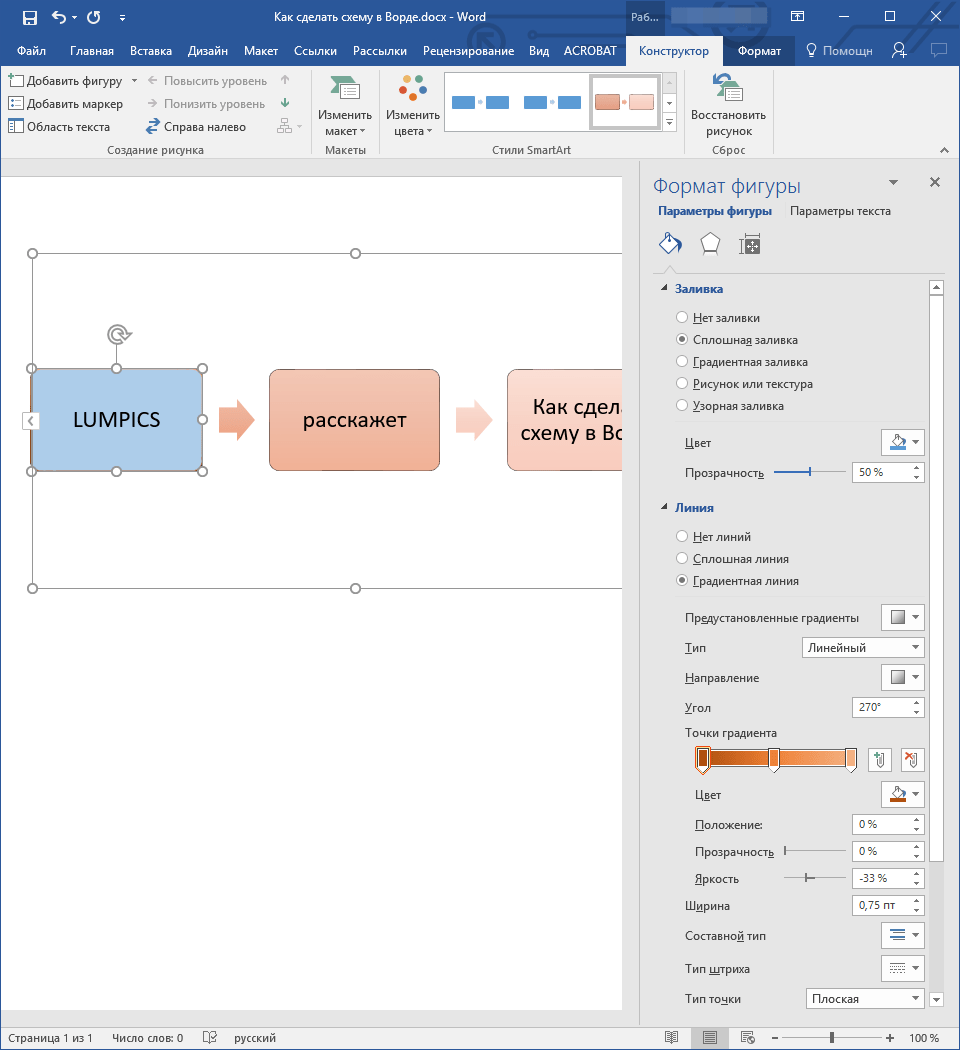Open the Effects pentagon icon tab
The width and height of the screenshot is (960, 1050).
(x=709, y=244)
